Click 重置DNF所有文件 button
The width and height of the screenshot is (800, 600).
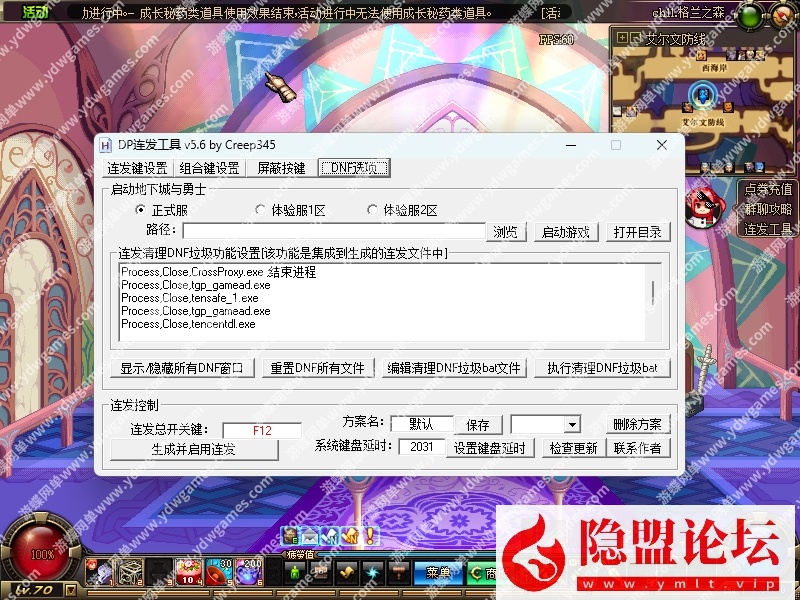click(318, 368)
